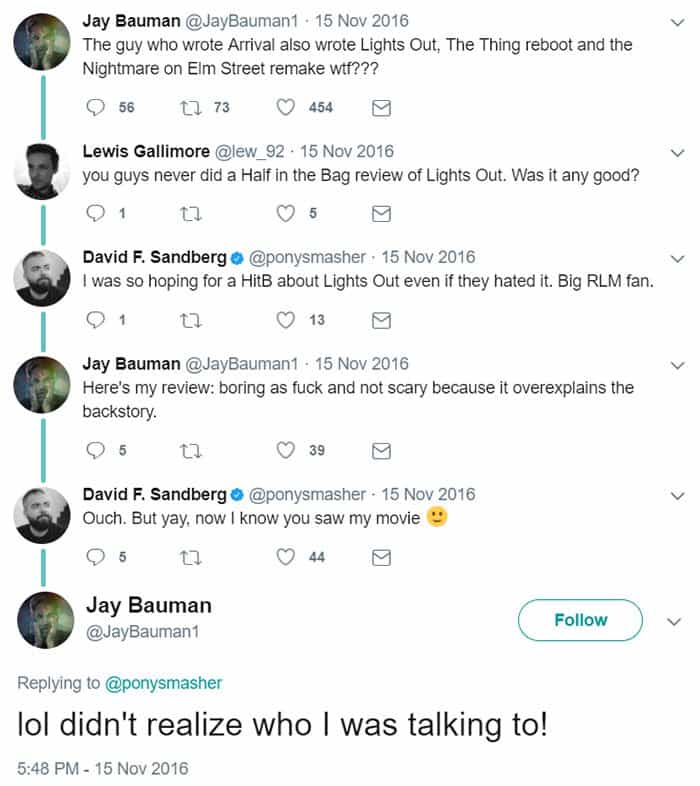Retweet the 'Ouch. But yay' tweet
Viewport: 700px width, 786px height.
pos(189,557)
